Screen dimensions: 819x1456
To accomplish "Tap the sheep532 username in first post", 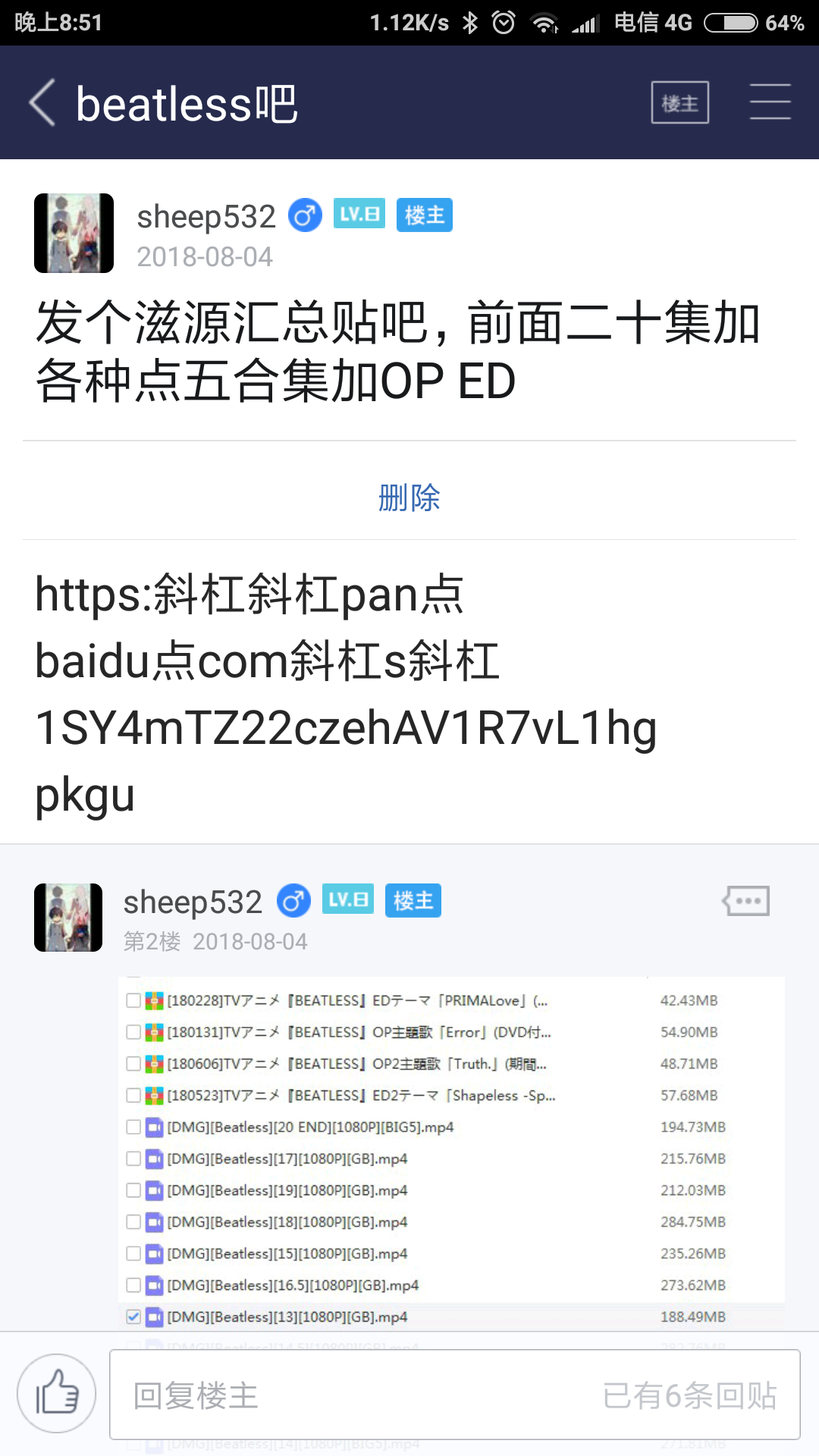I will coord(206,217).
